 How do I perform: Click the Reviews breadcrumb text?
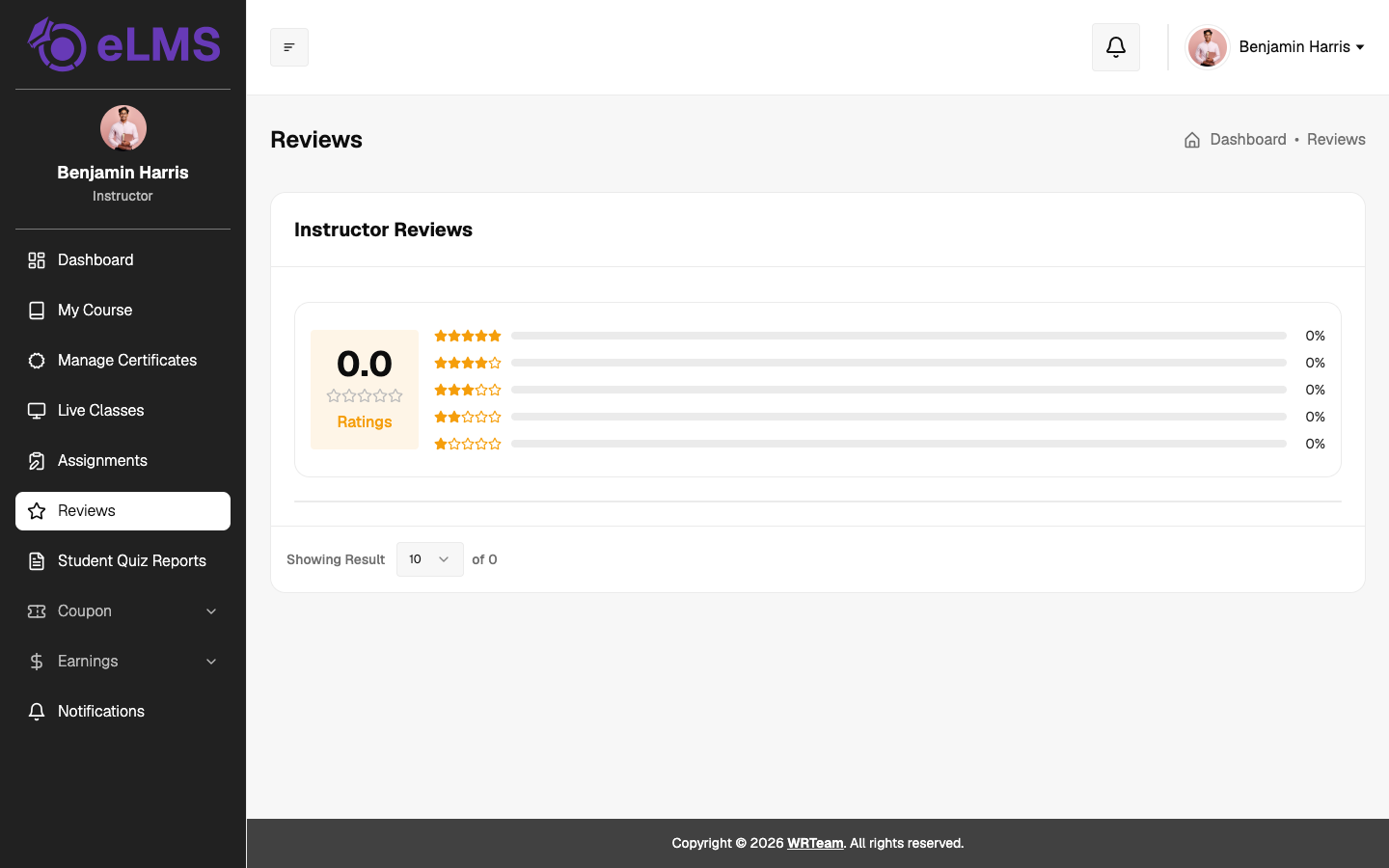click(1336, 140)
